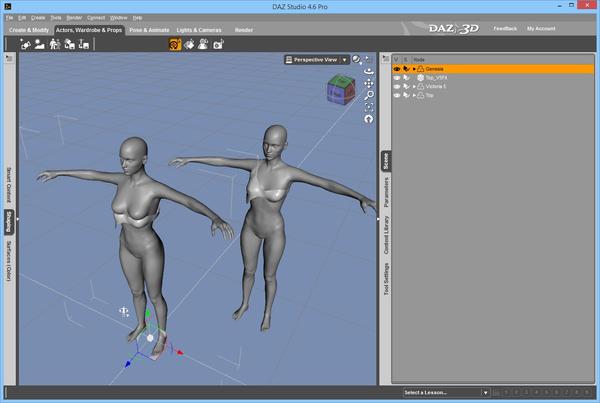The image size is (600, 403).
Task: Click the frame selection viewport control
Action: (x=369, y=107)
